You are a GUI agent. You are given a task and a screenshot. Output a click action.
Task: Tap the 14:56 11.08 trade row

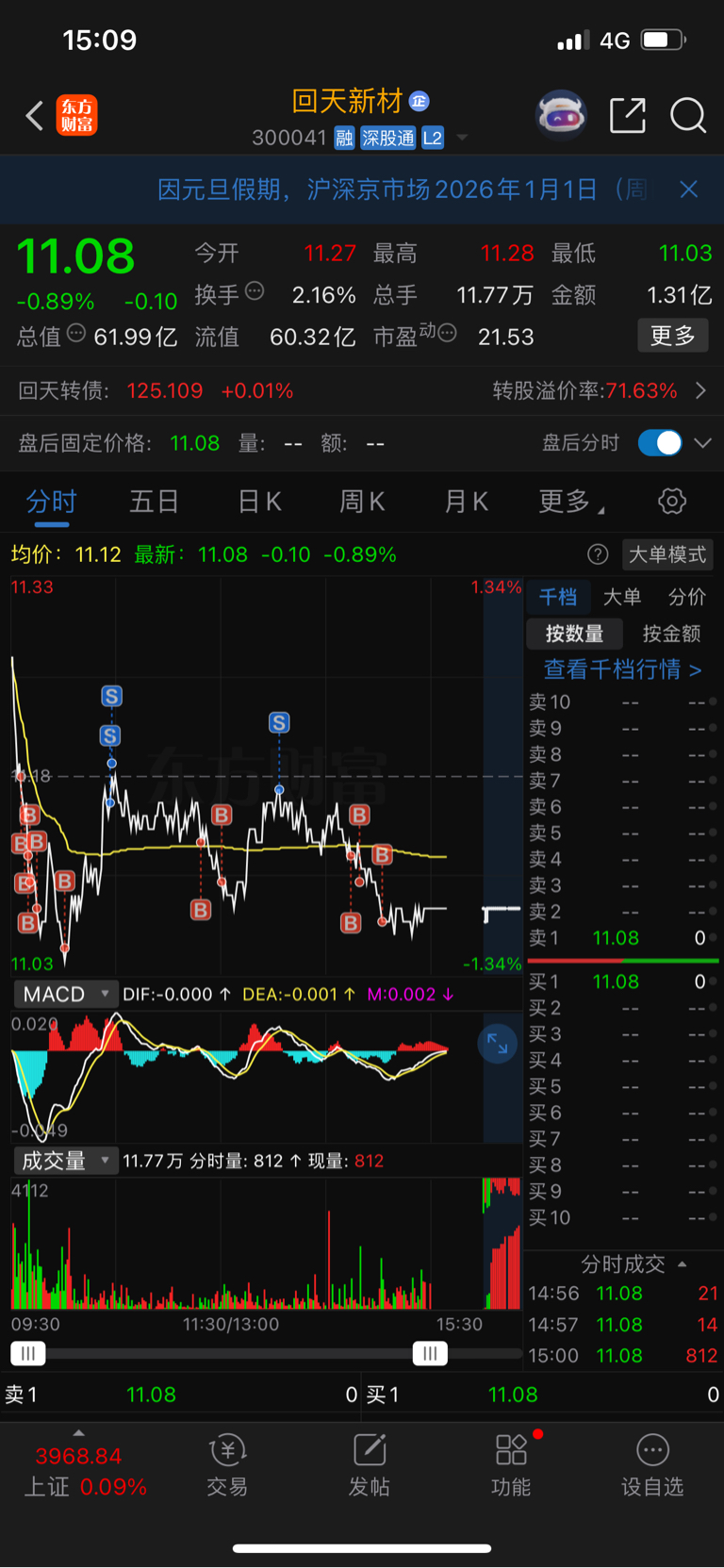622,1294
